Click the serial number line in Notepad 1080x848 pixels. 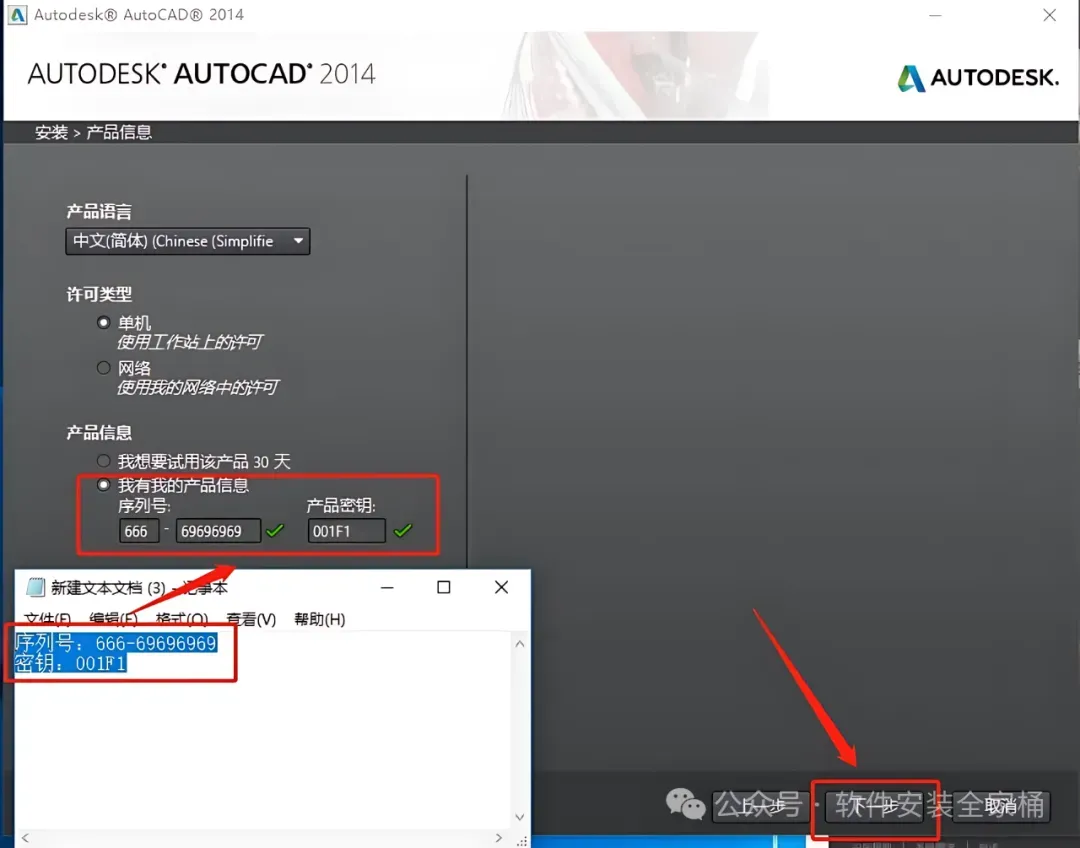[116, 643]
